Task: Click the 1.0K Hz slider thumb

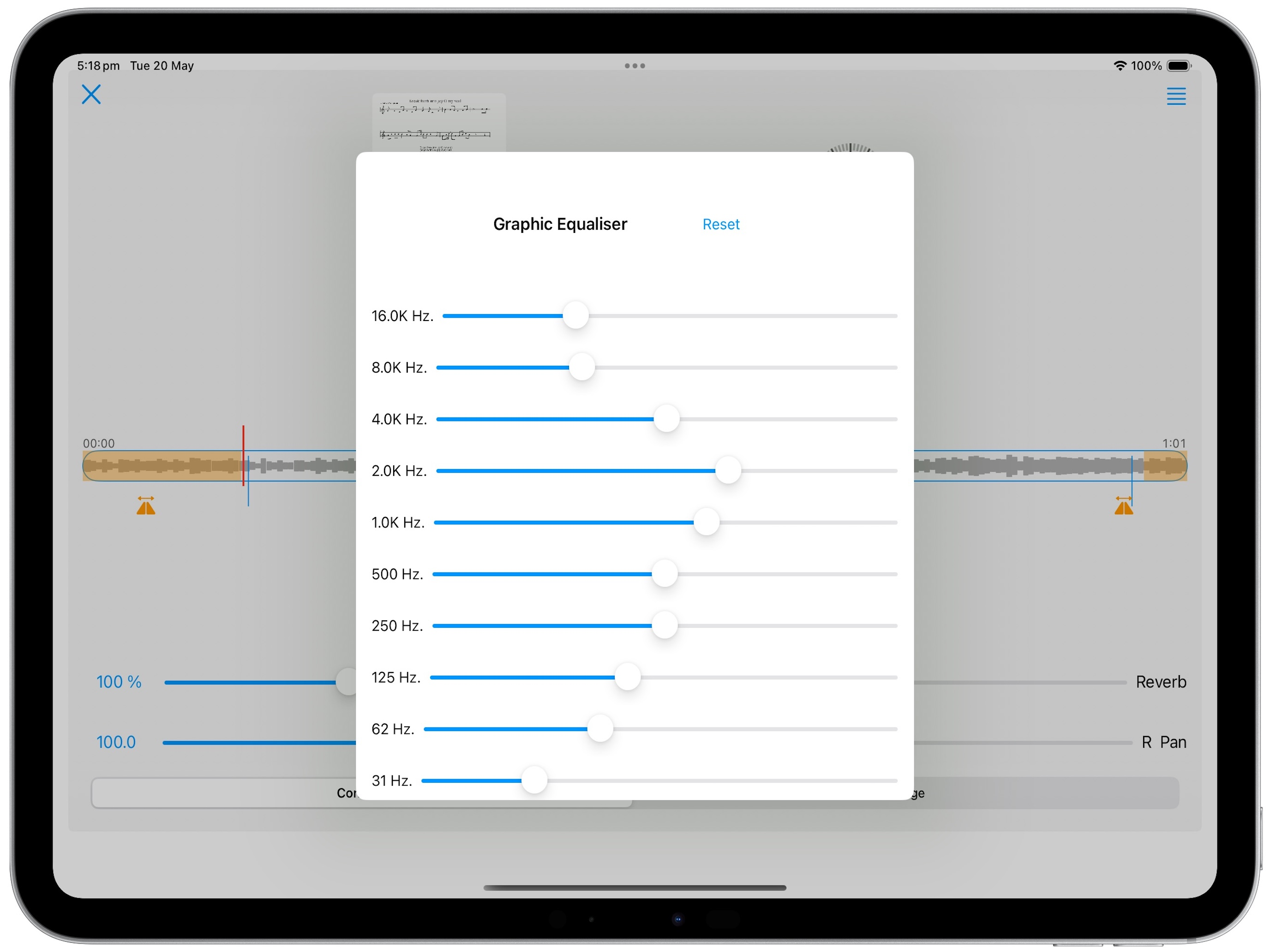Action: point(706,522)
